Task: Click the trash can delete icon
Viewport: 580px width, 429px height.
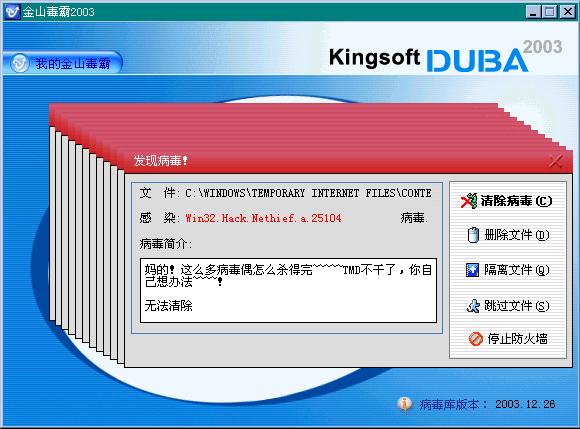Action: [473, 235]
